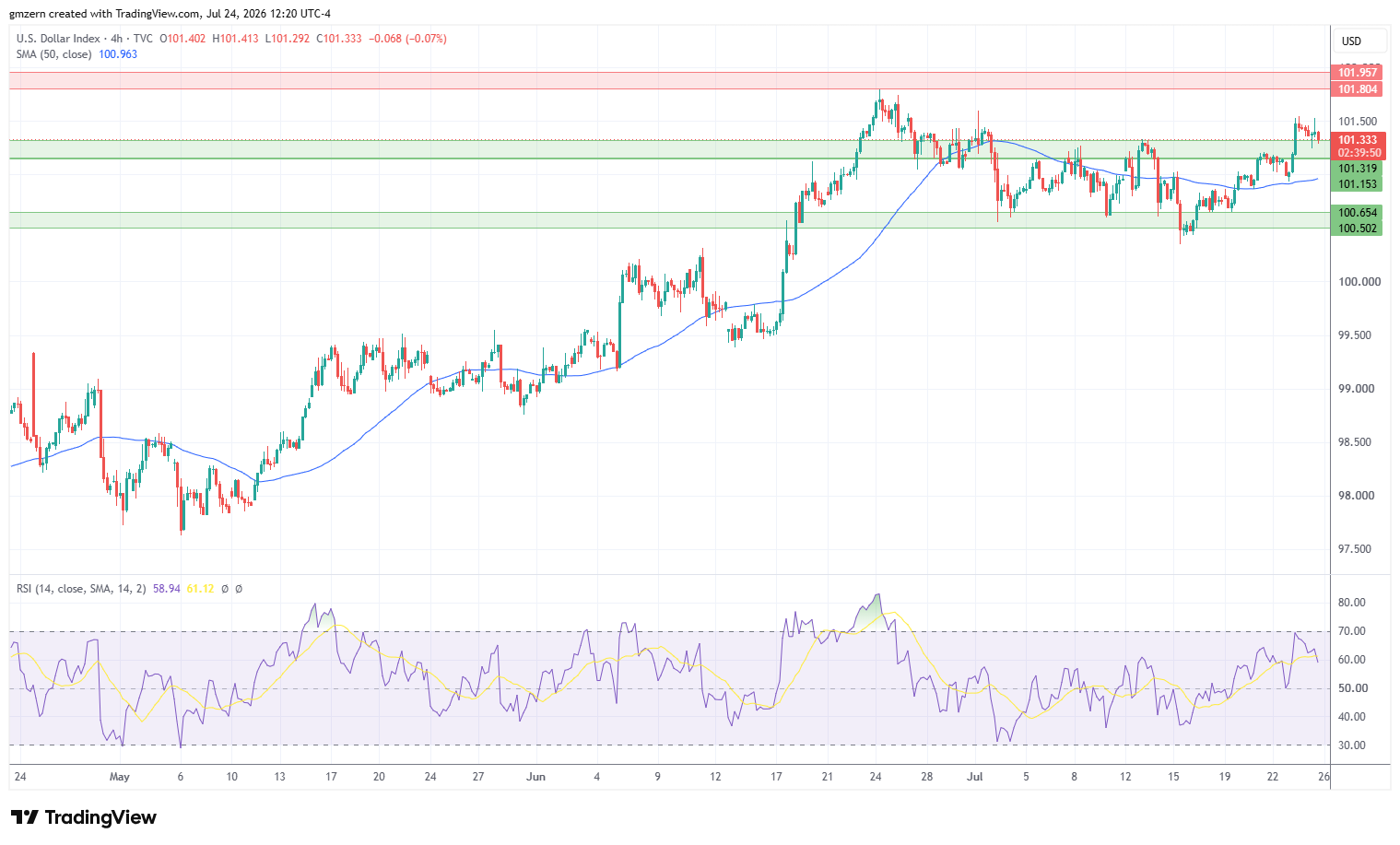1400x845 pixels.
Task: Click the RSI 80.00 axis level
Action: pyautogui.click(x=1353, y=603)
